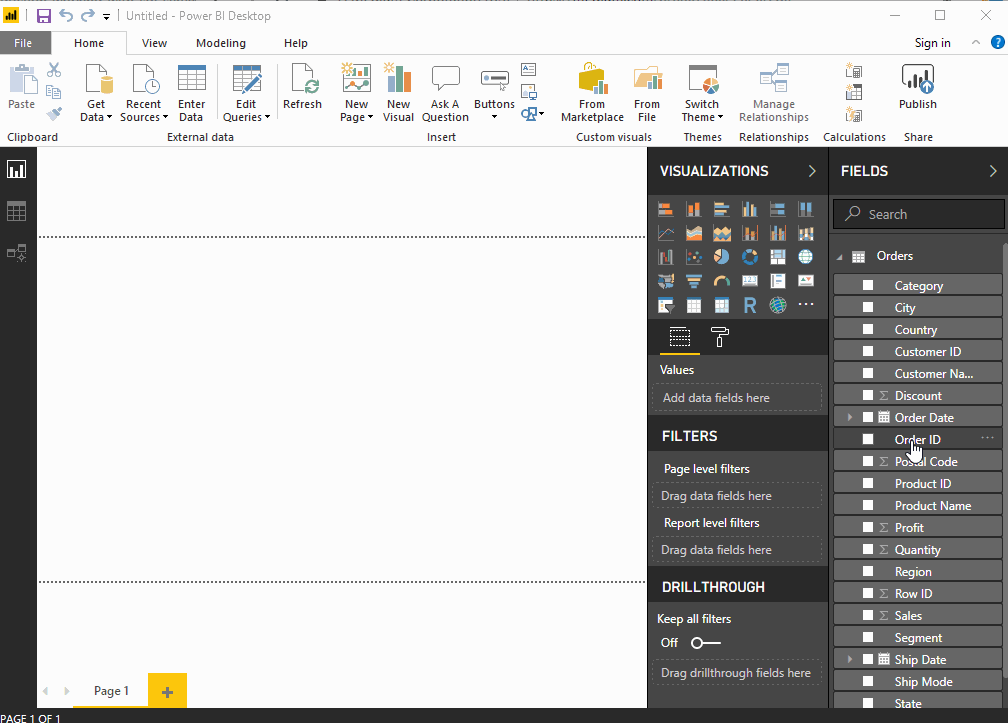Check the City field checkbox
The height and width of the screenshot is (723, 1008).
[868, 307]
